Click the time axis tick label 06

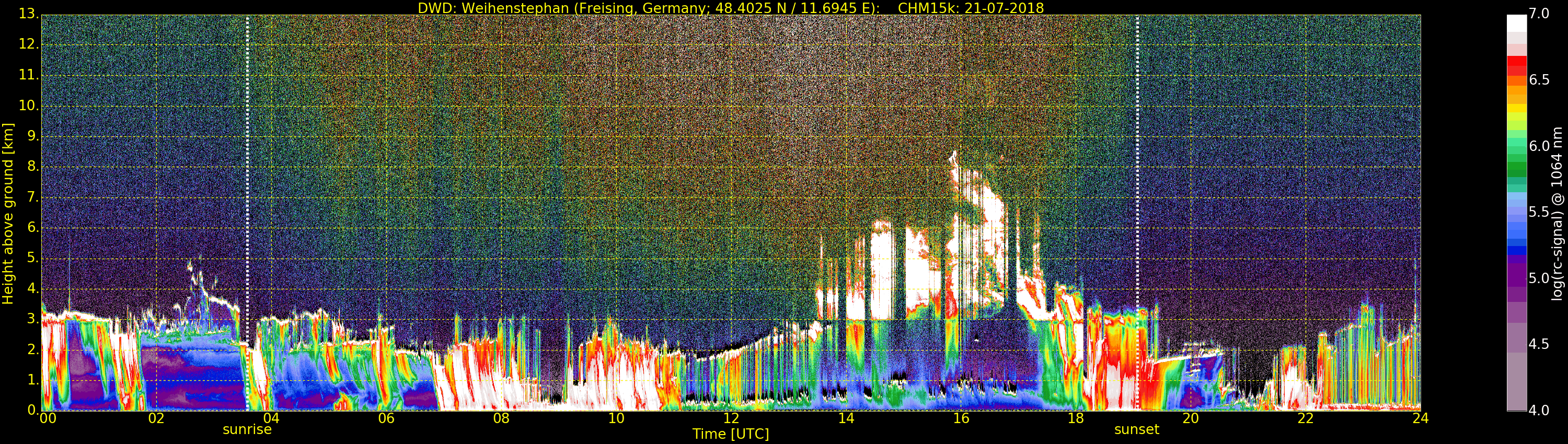click(387, 418)
